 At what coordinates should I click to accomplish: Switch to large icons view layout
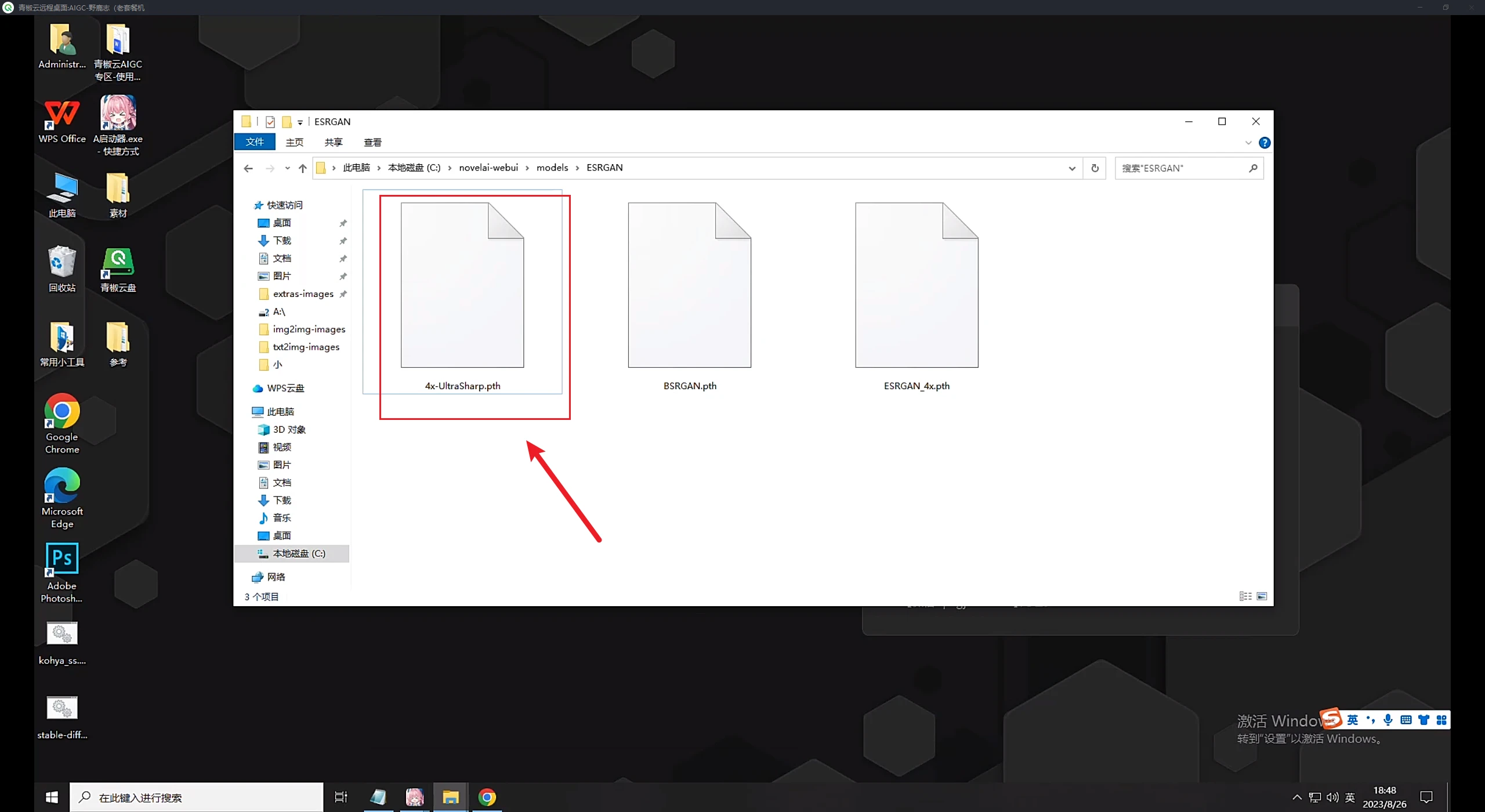click(x=1262, y=596)
